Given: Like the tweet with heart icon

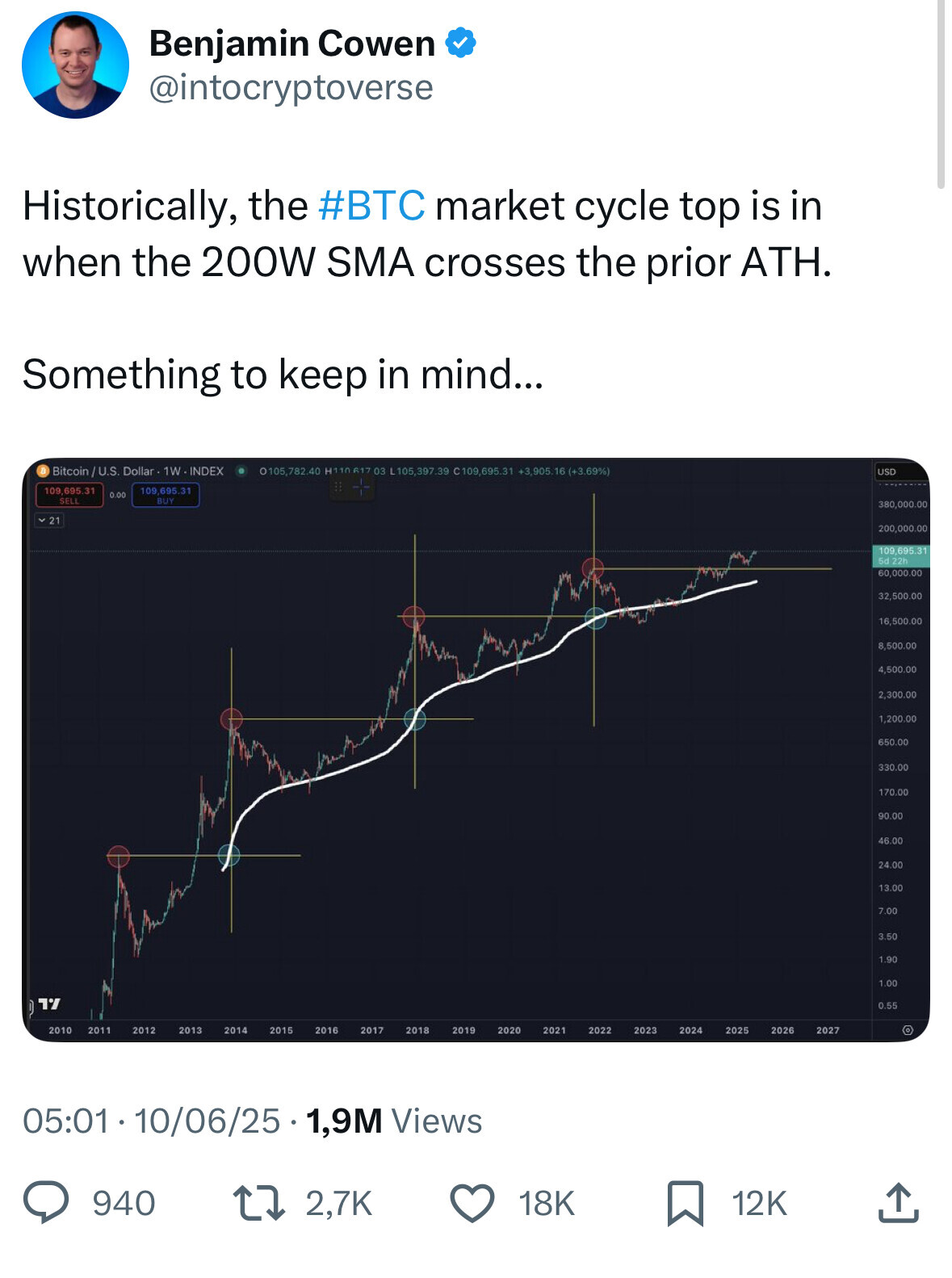Looking at the screenshot, I should (x=472, y=1203).
